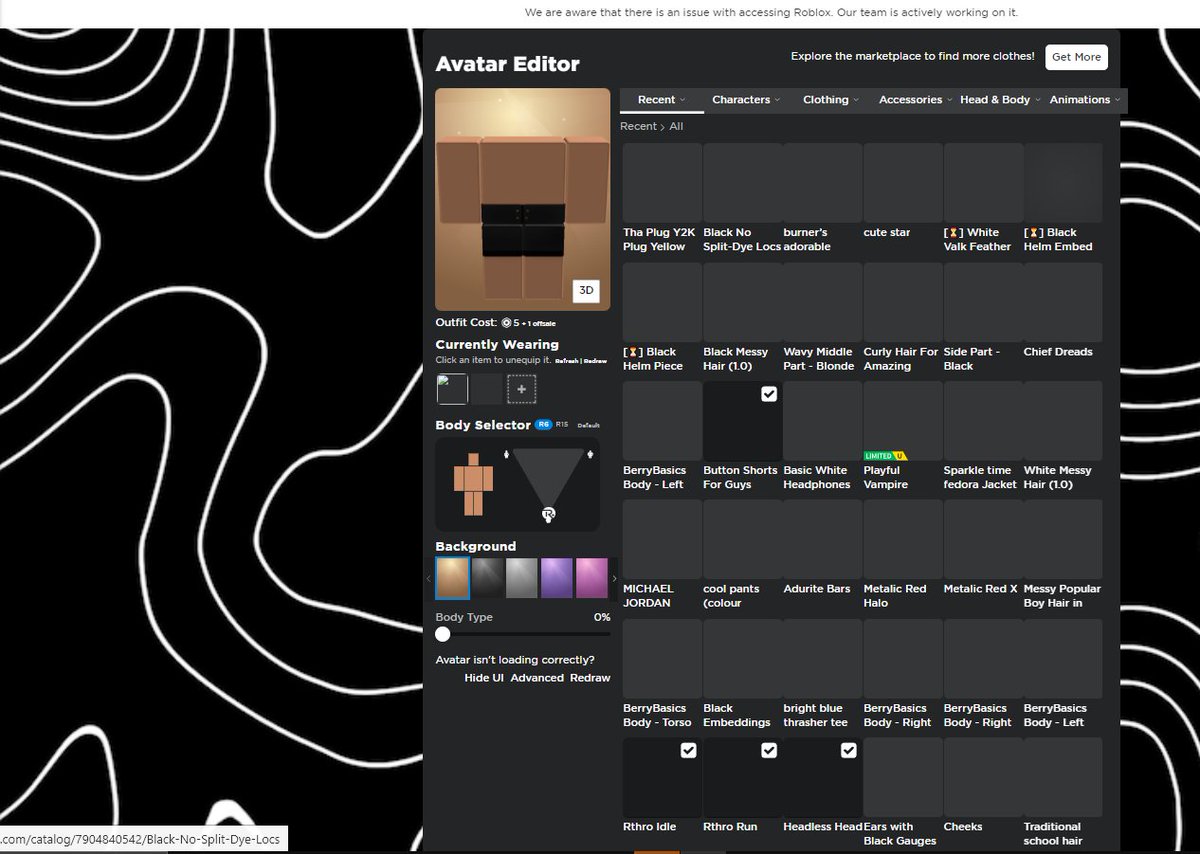Click the Get More button
Image resolution: width=1200 pixels, height=854 pixels.
click(1076, 57)
